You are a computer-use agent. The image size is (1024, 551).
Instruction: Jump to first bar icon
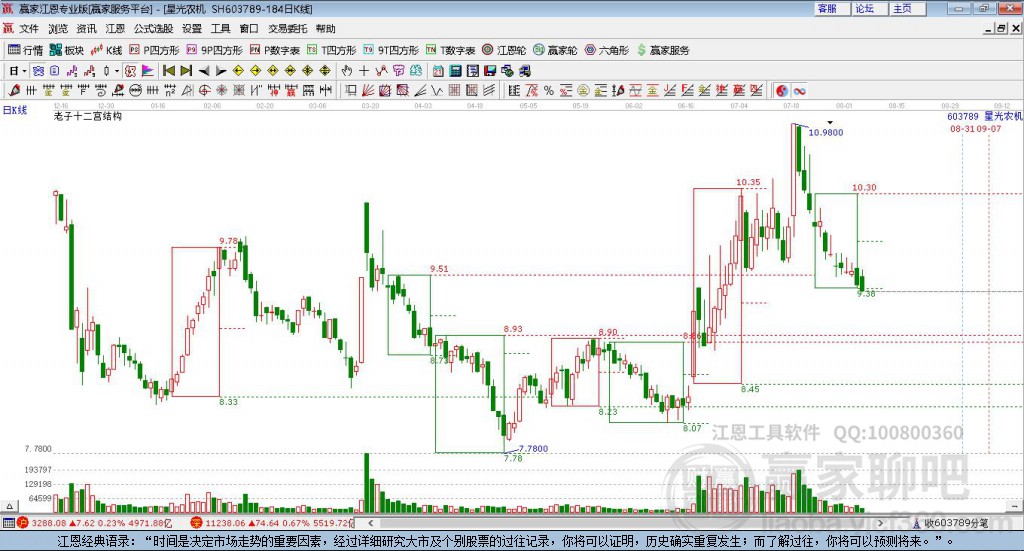[168, 71]
